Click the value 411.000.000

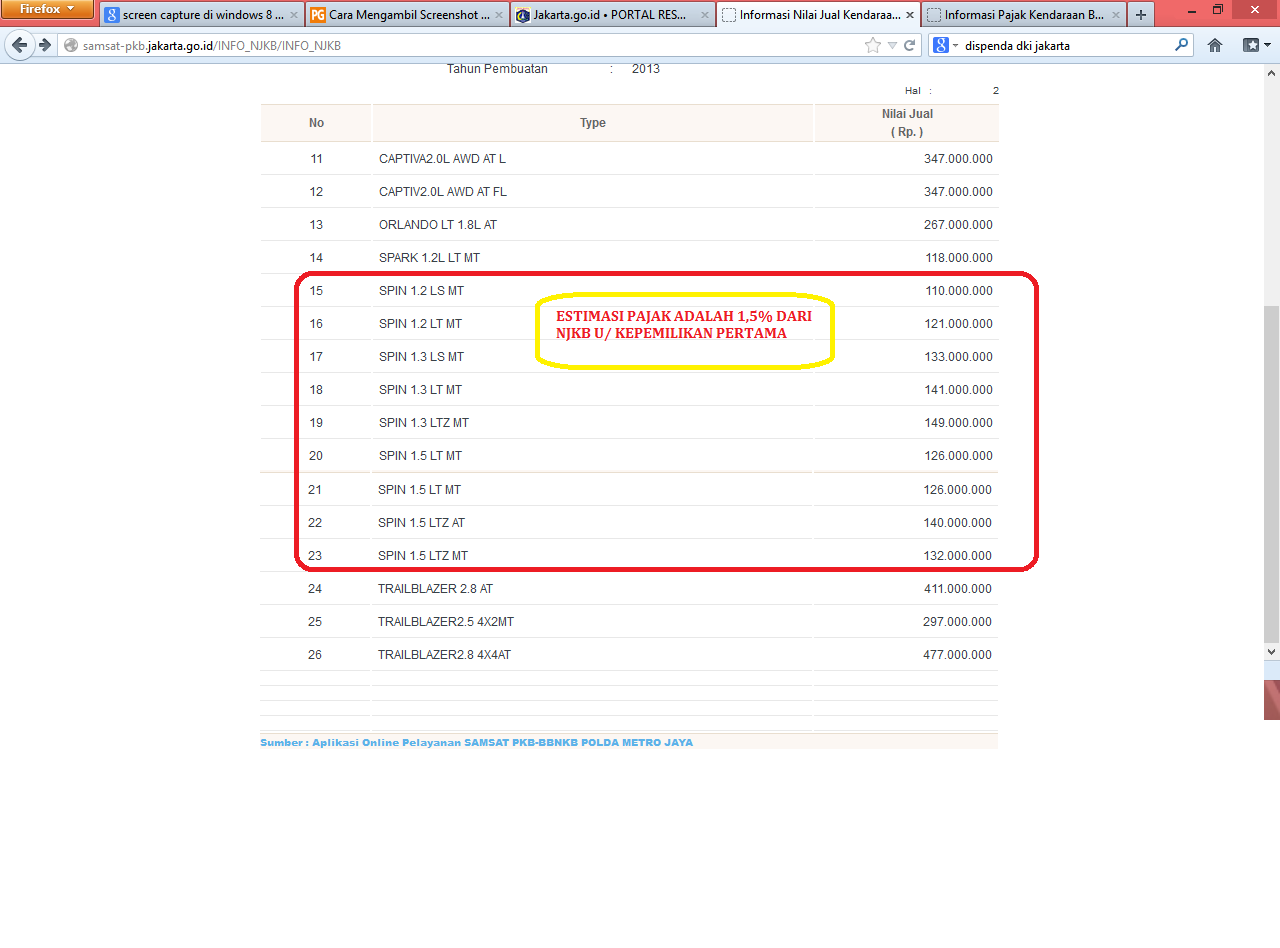(x=958, y=589)
